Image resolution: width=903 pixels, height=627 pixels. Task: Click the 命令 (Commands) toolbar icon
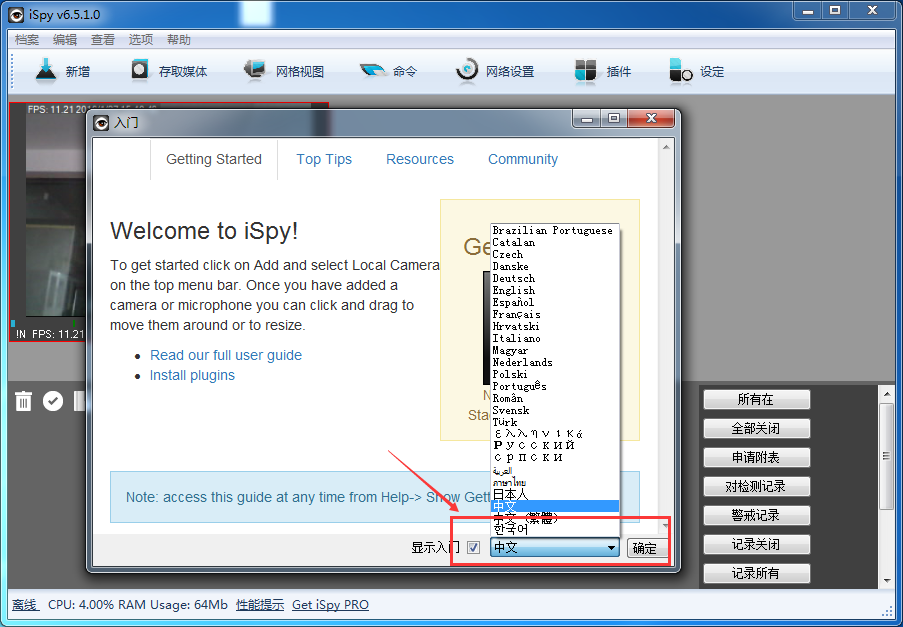(x=373, y=71)
